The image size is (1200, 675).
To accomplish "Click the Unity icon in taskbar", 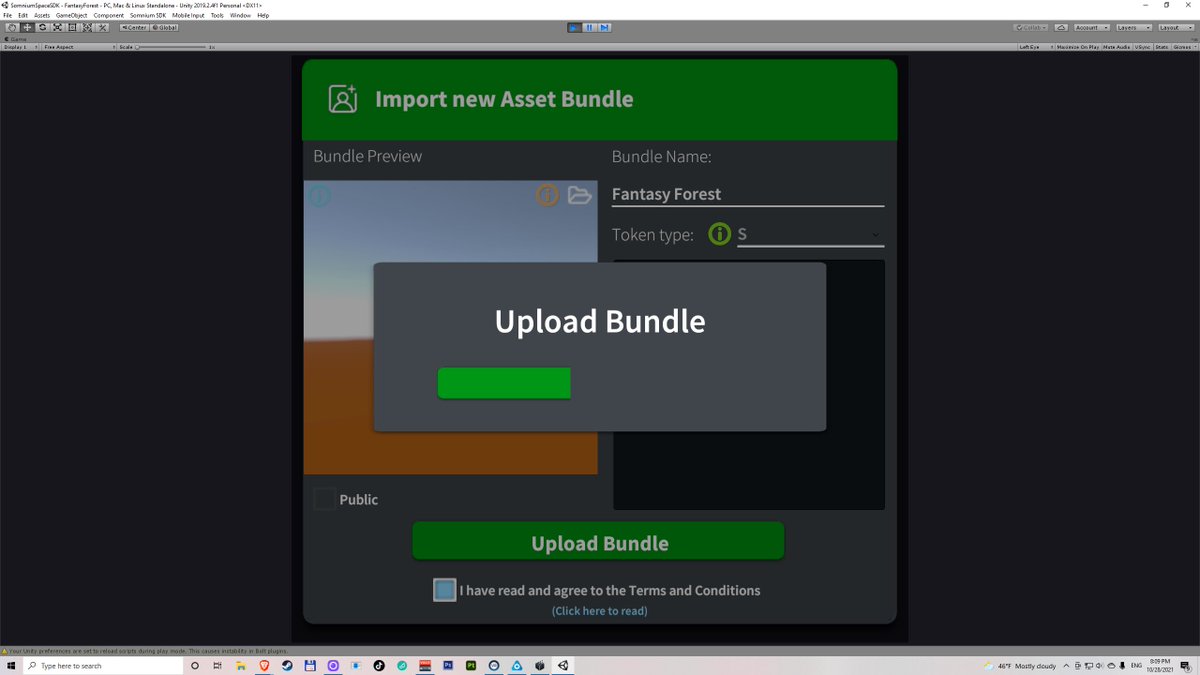I will 563,665.
